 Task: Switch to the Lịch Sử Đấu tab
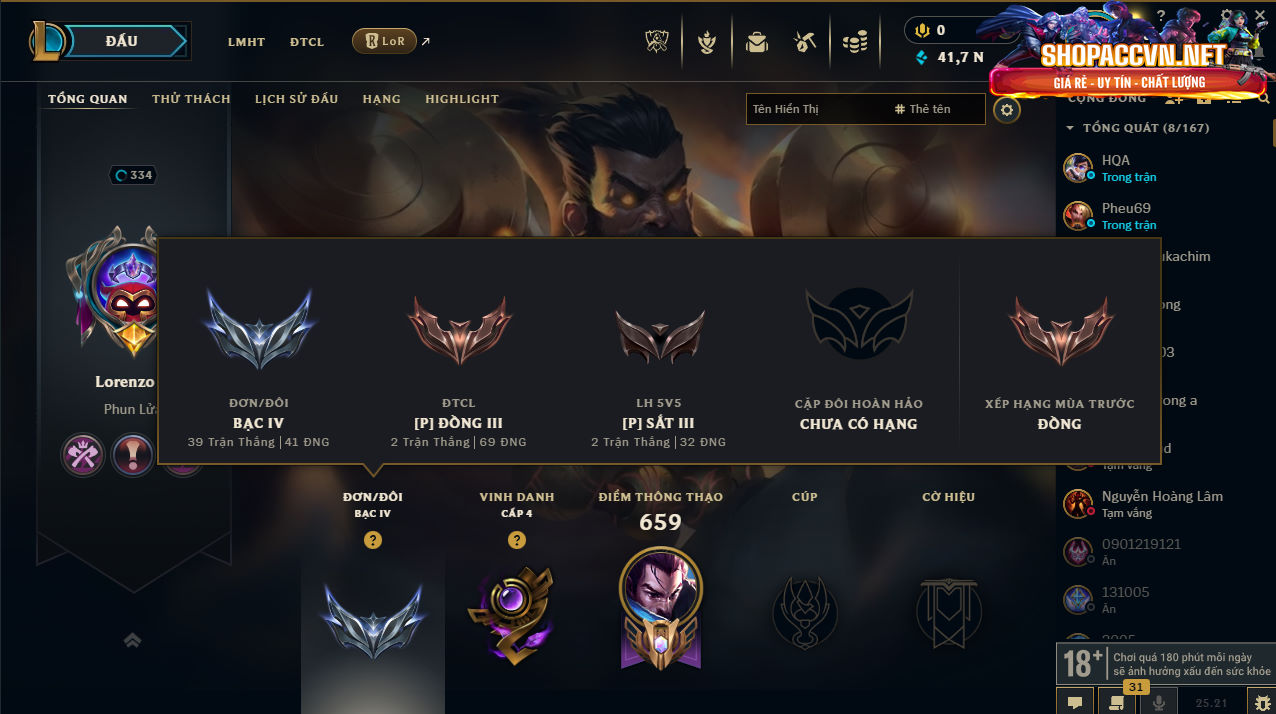pos(296,99)
